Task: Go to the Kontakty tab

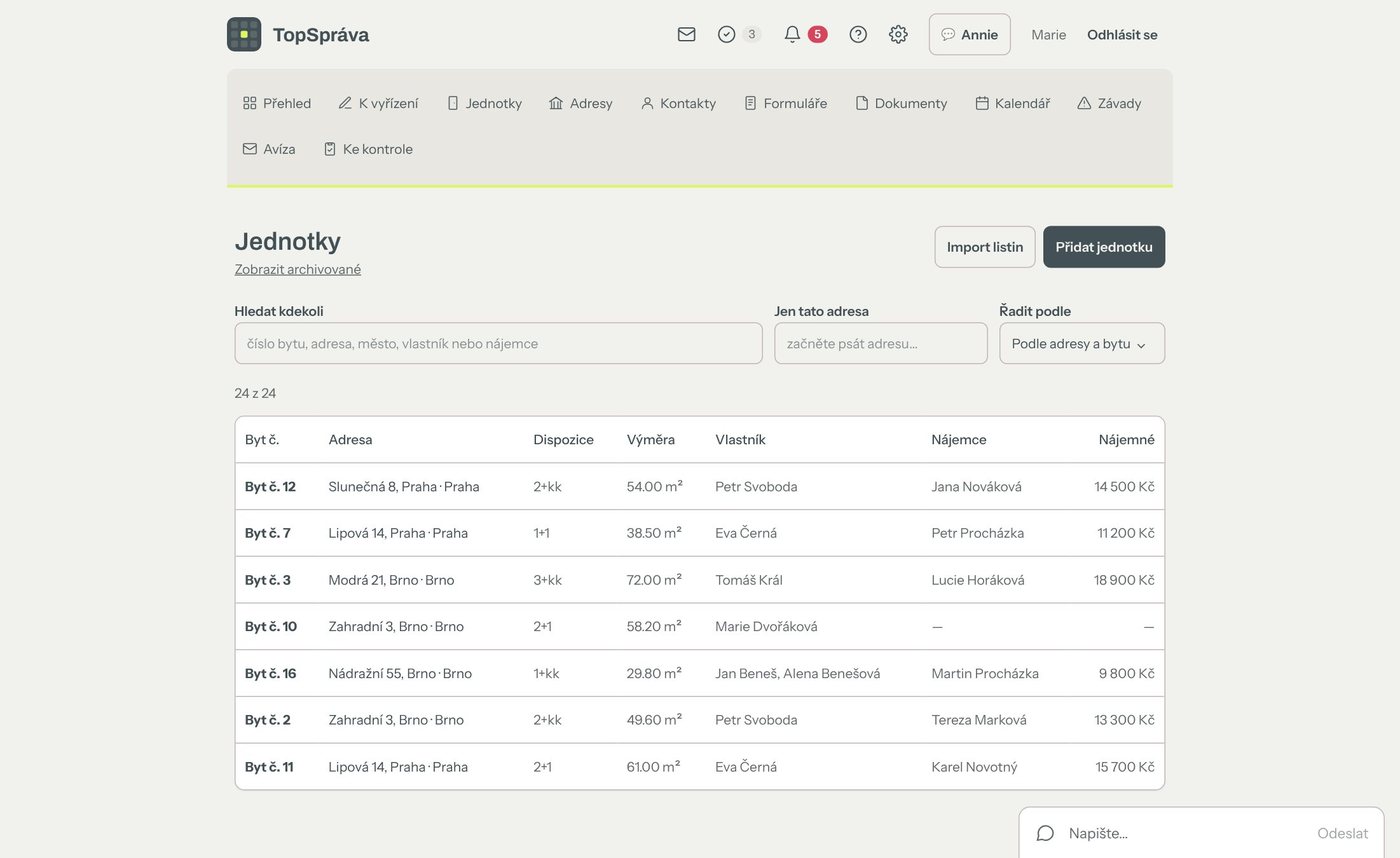Action: click(678, 103)
